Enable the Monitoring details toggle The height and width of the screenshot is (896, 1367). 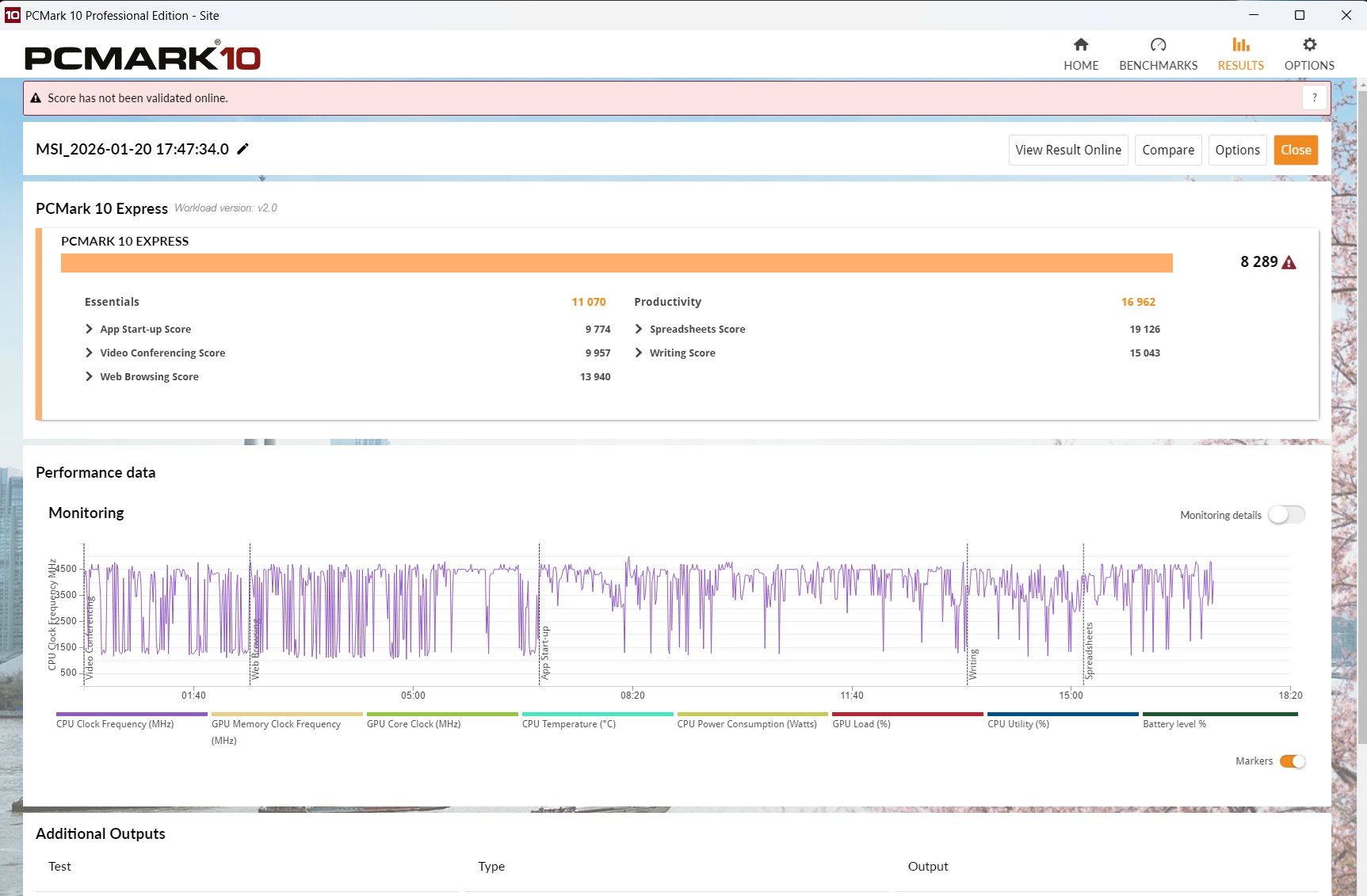click(x=1286, y=515)
